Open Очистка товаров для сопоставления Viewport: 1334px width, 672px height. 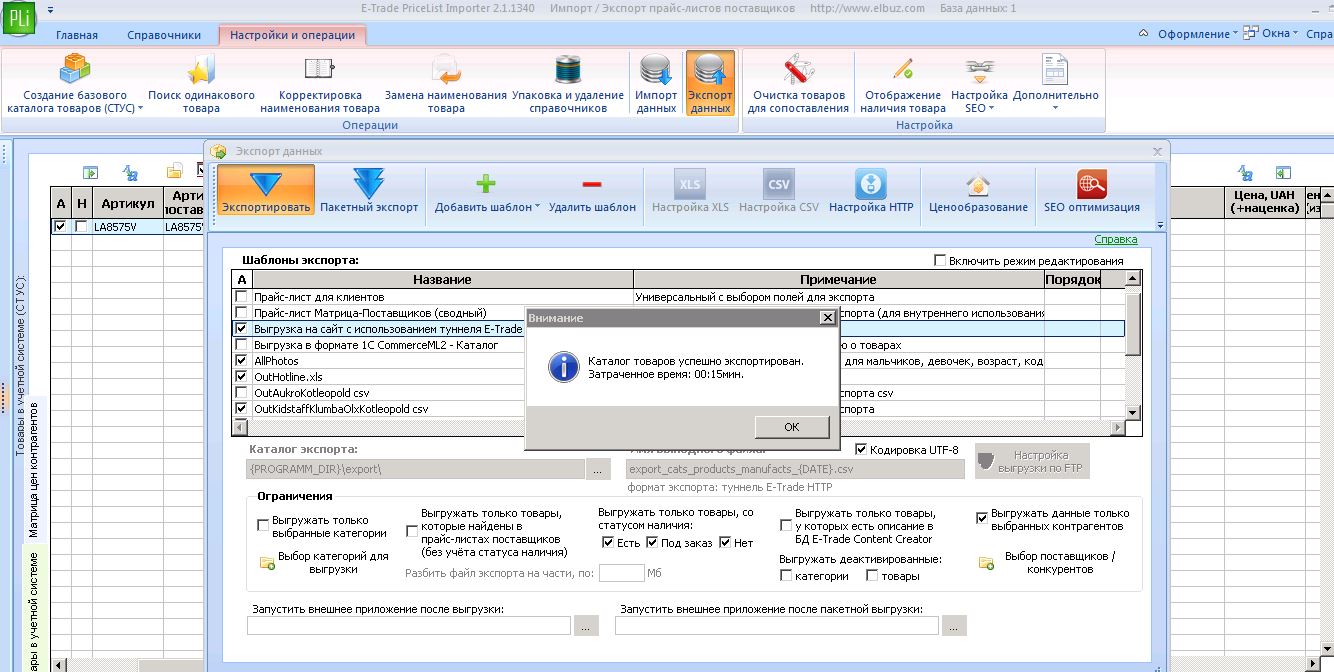tap(798, 84)
